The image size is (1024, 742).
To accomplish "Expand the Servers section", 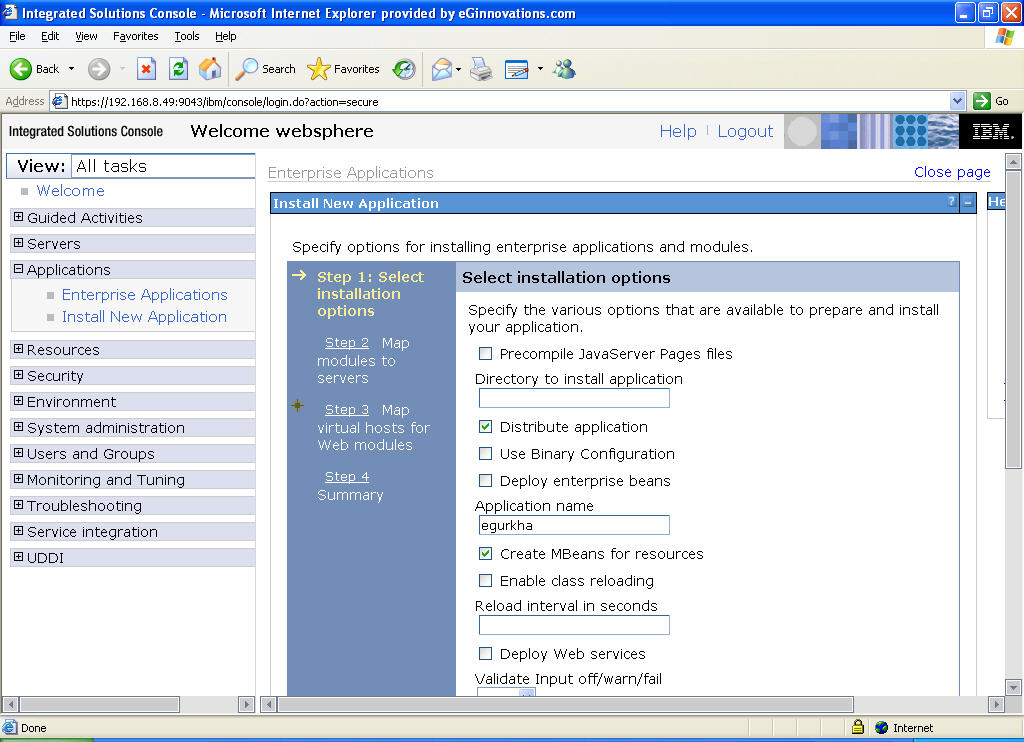I will click(x=18, y=243).
